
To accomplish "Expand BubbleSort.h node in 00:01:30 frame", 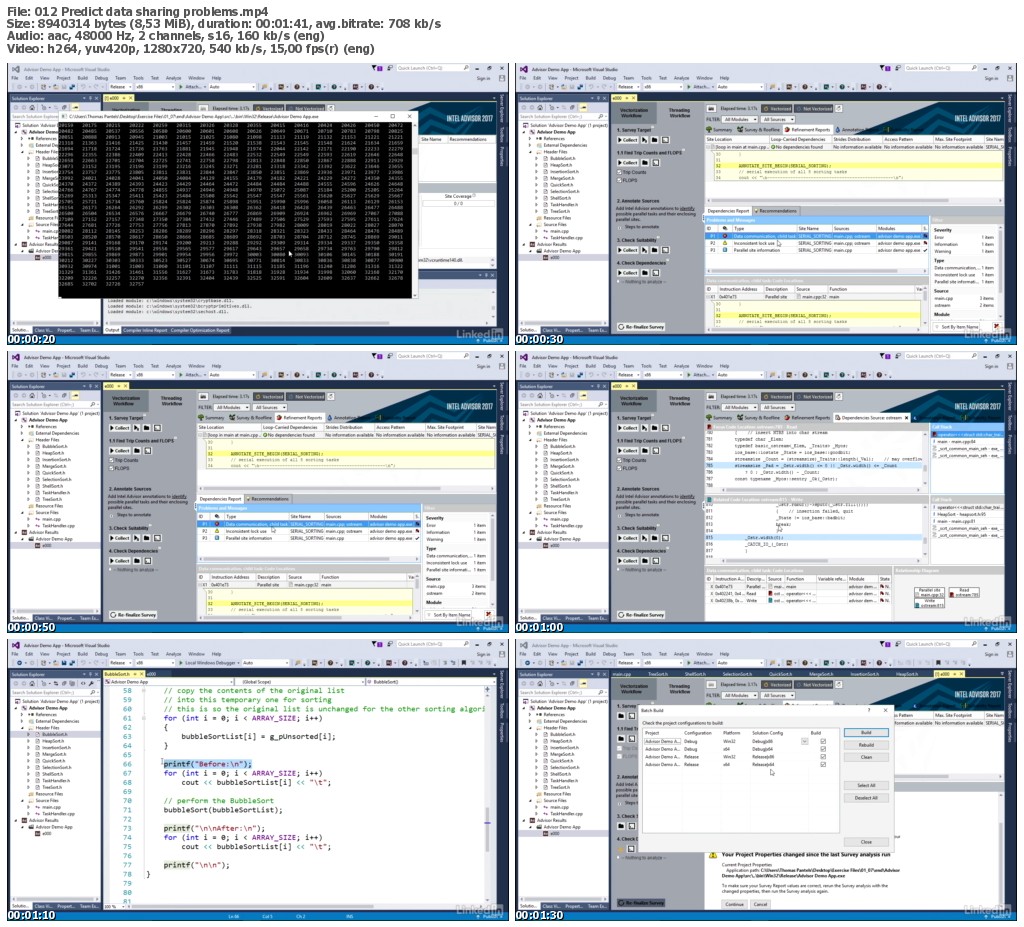I will coord(538,734).
